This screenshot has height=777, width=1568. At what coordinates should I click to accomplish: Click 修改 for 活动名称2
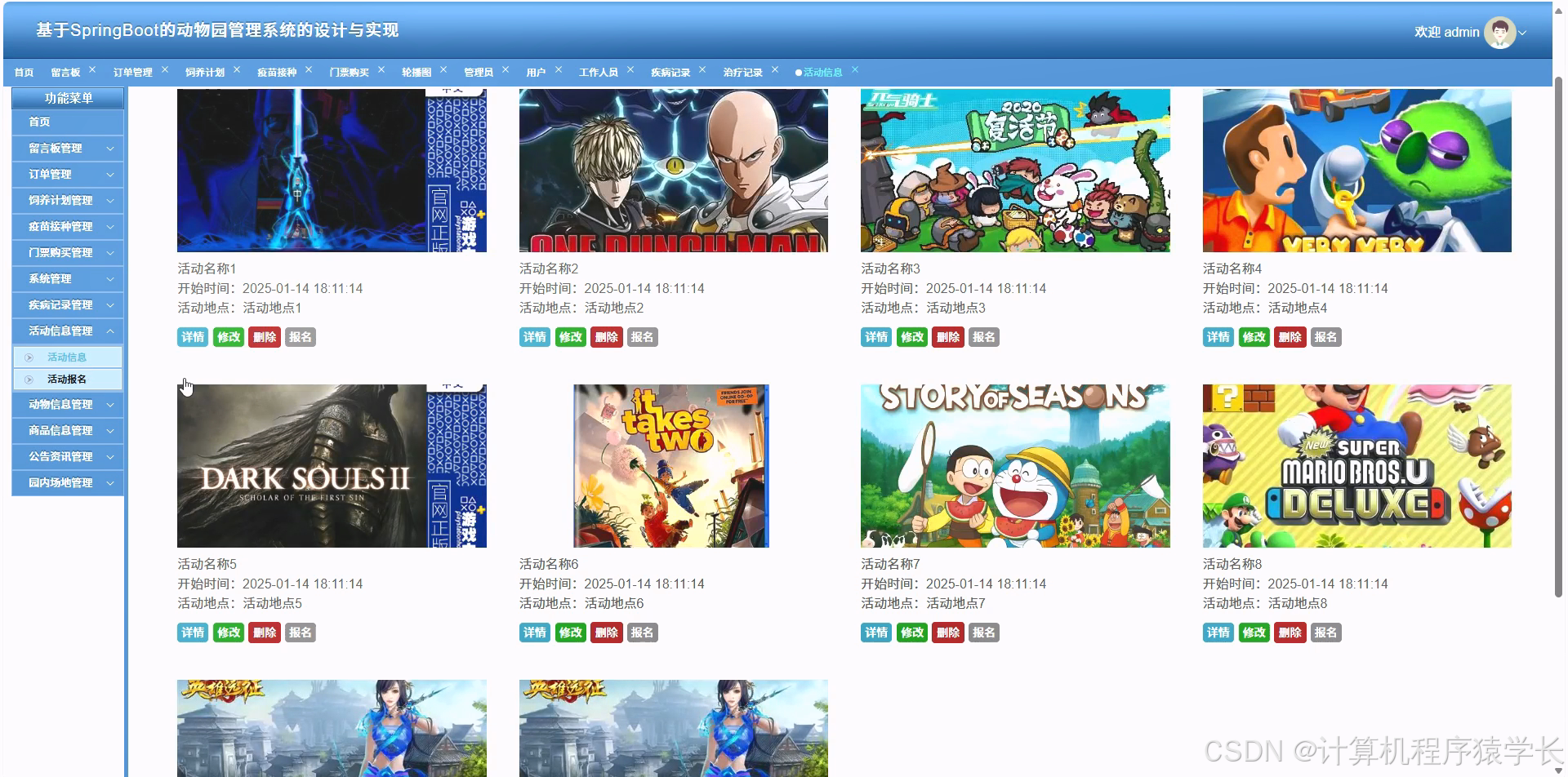(x=571, y=337)
